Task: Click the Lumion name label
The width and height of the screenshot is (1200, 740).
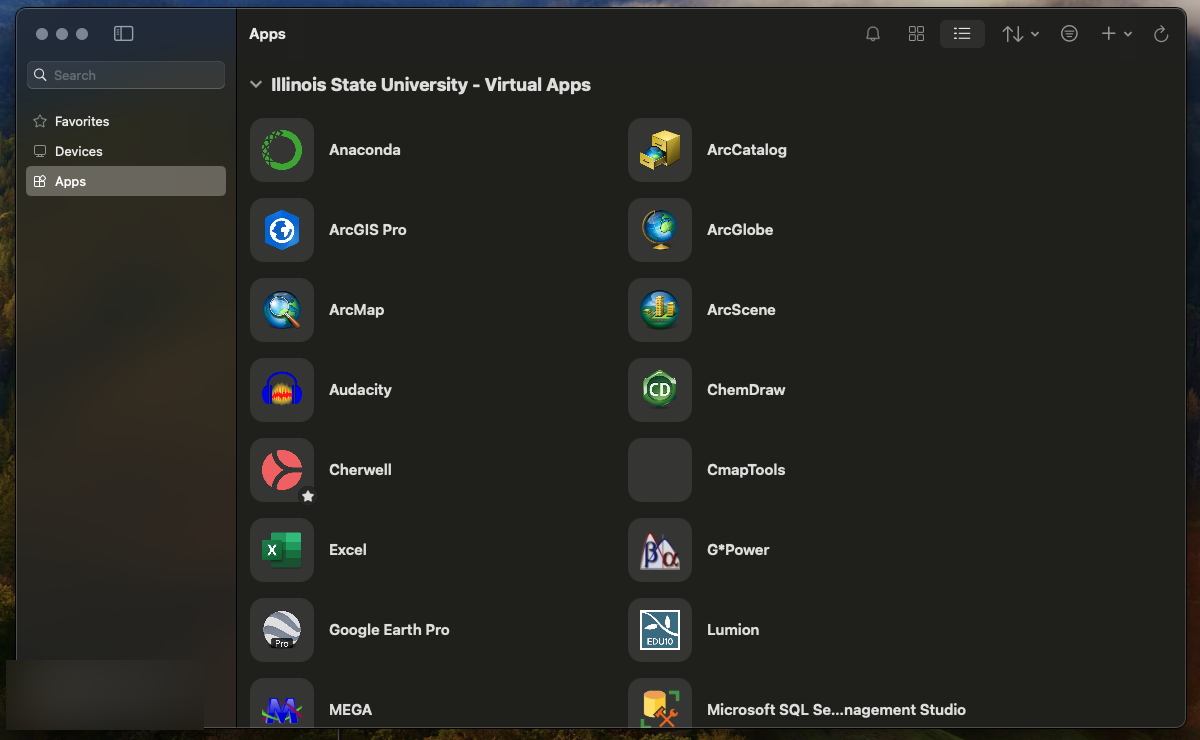Action: point(733,630)
